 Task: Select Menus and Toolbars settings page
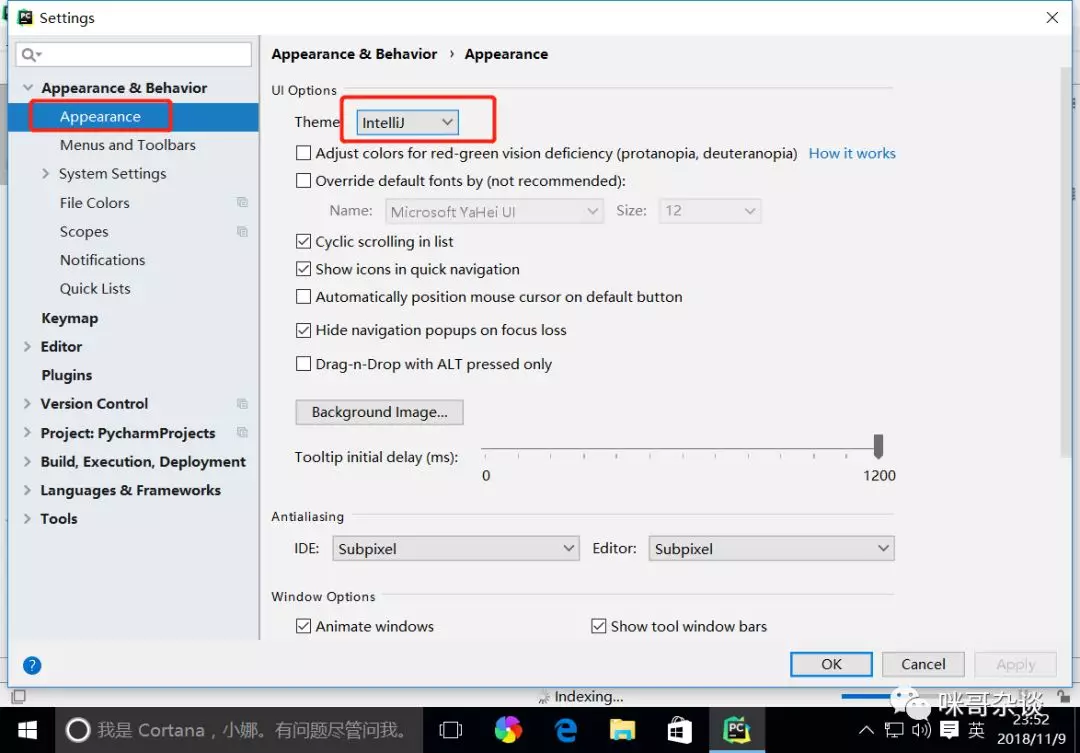click(127, 145)
